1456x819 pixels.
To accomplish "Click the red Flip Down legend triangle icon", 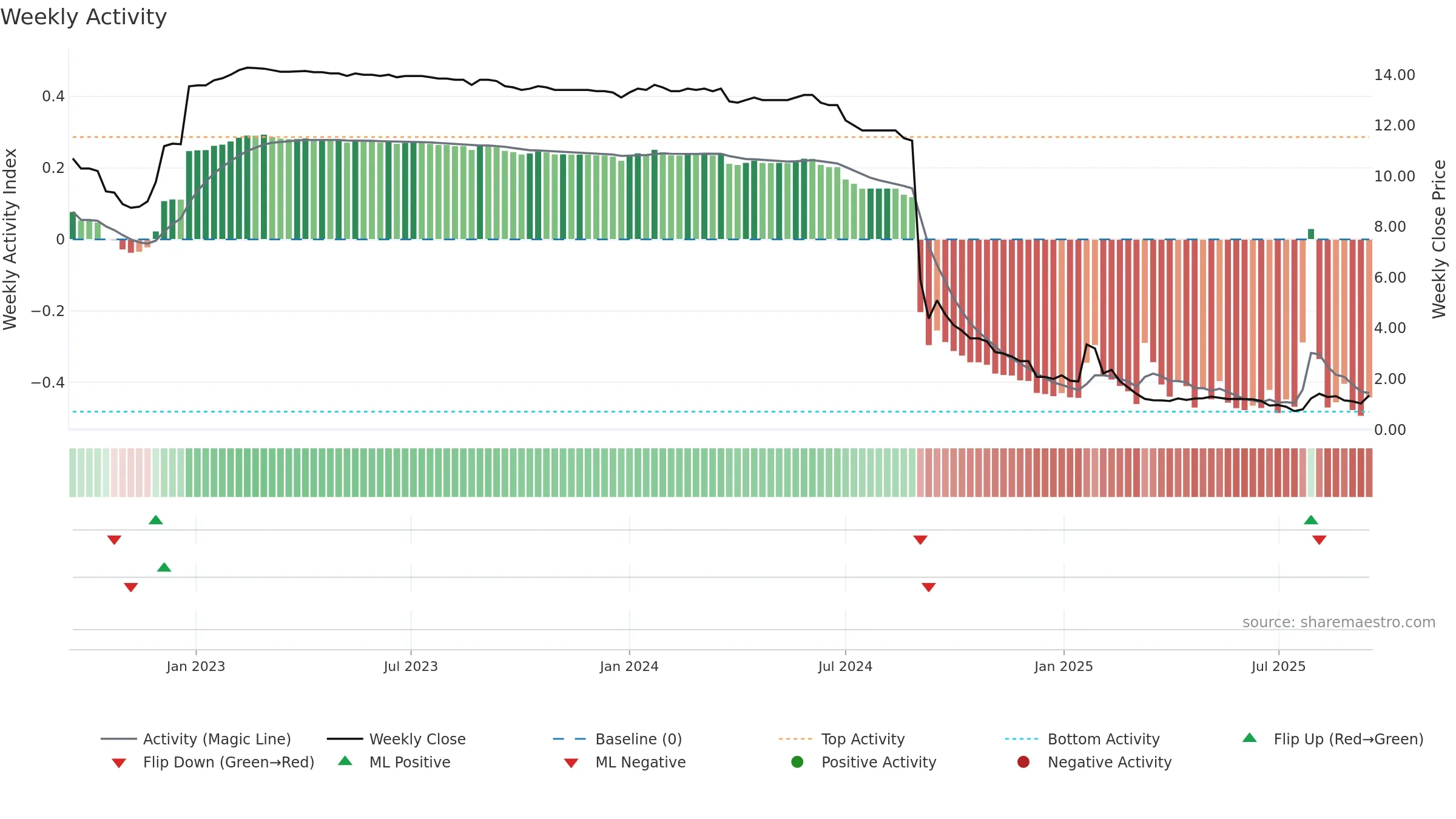I will tap(119, 763).
